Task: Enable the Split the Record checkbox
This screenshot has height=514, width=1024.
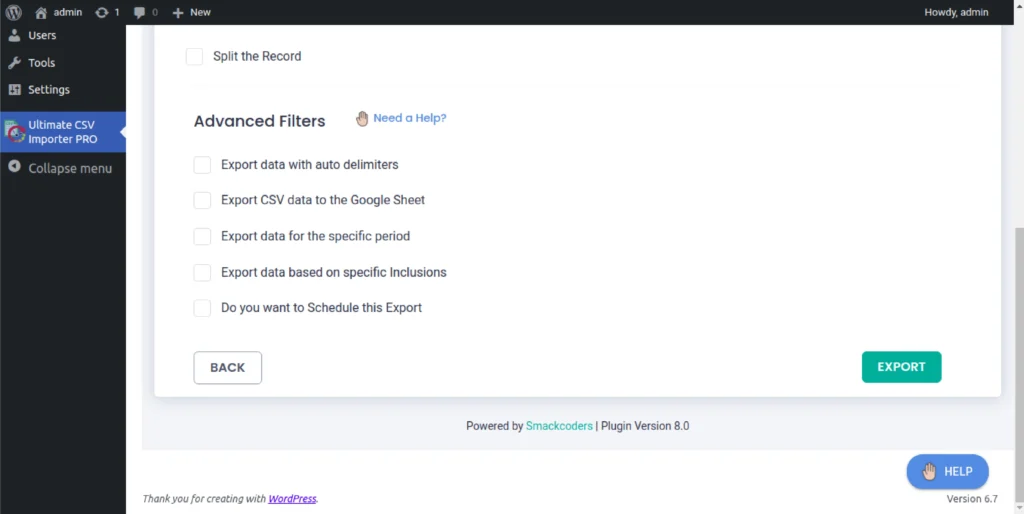Action: click(x=194, y=57)
